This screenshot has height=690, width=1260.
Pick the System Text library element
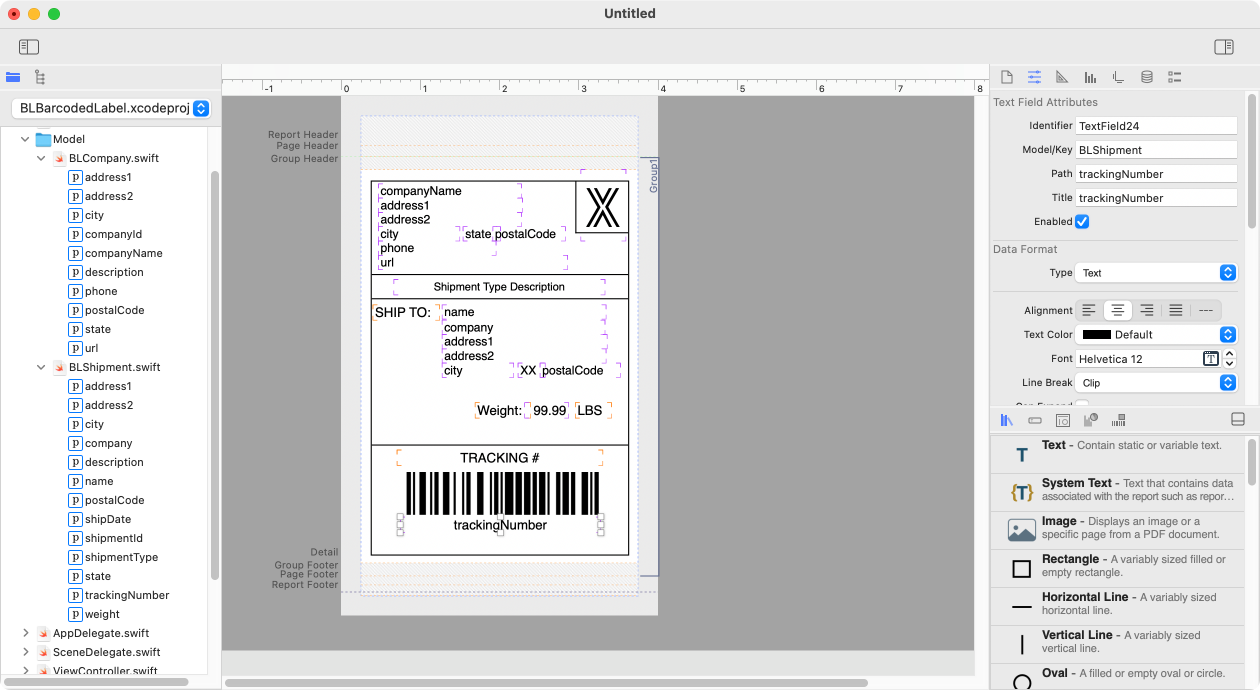(x=1118, y=492)
